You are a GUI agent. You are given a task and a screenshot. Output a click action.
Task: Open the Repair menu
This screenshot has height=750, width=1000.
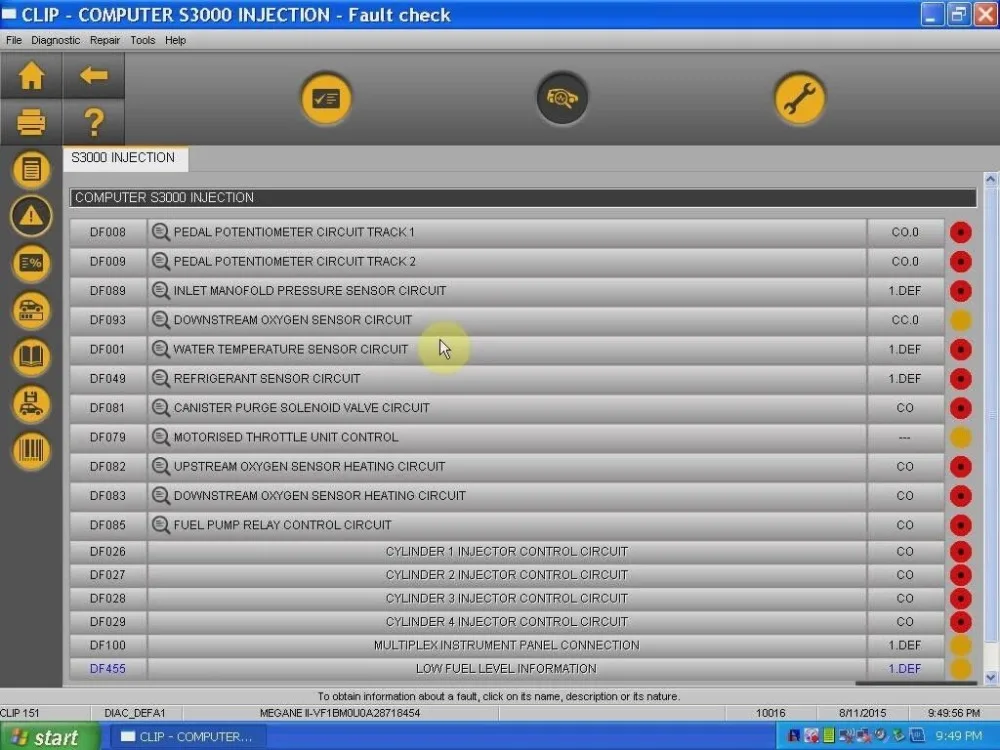pos(105,40)
